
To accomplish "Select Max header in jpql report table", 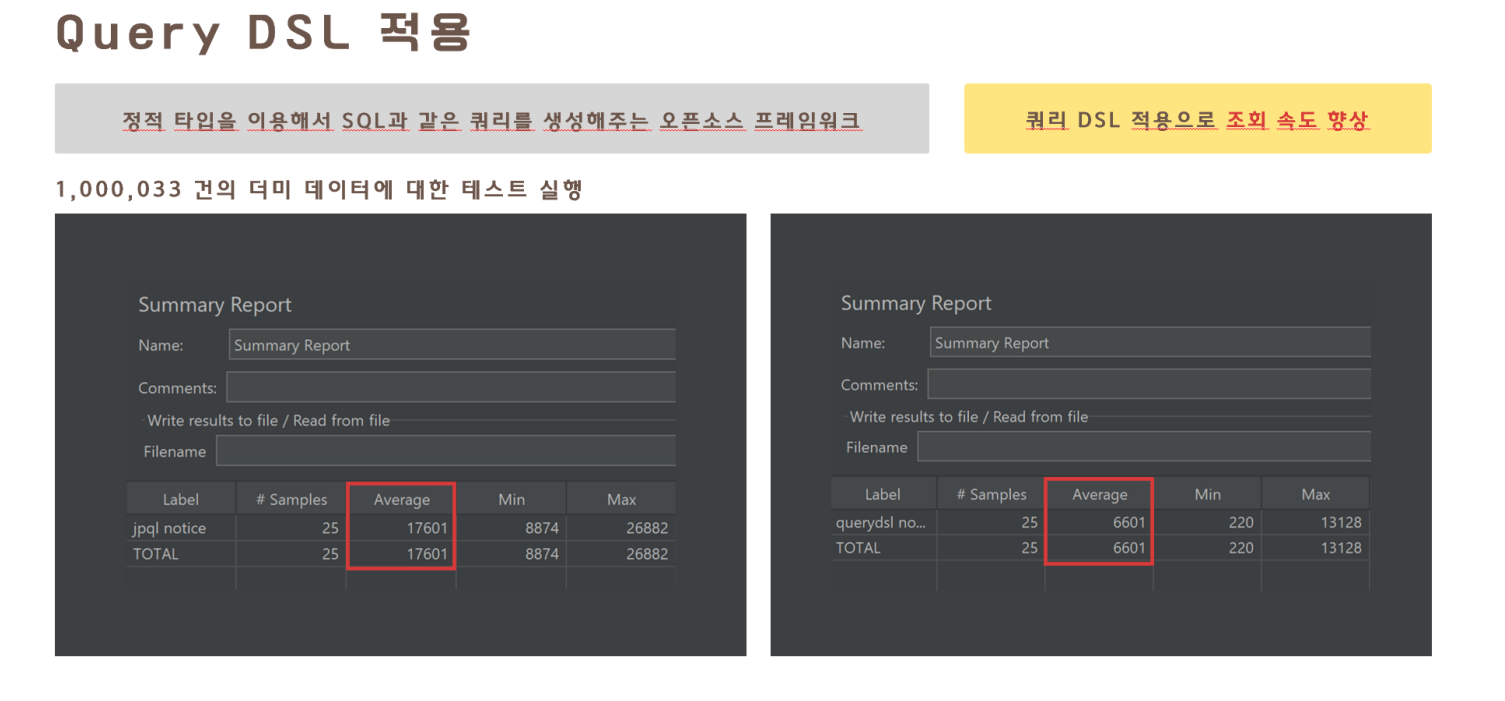I will tap(621, 499).
